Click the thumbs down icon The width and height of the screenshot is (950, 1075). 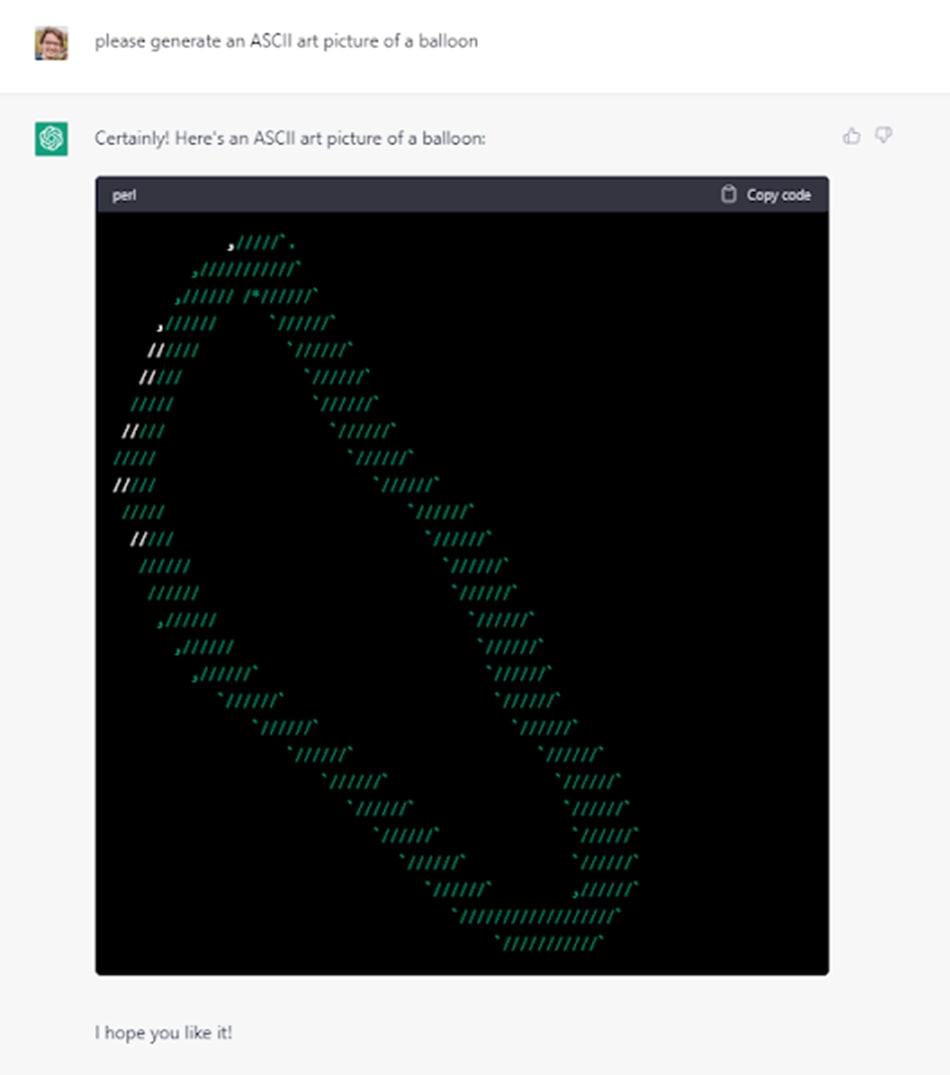883,136
